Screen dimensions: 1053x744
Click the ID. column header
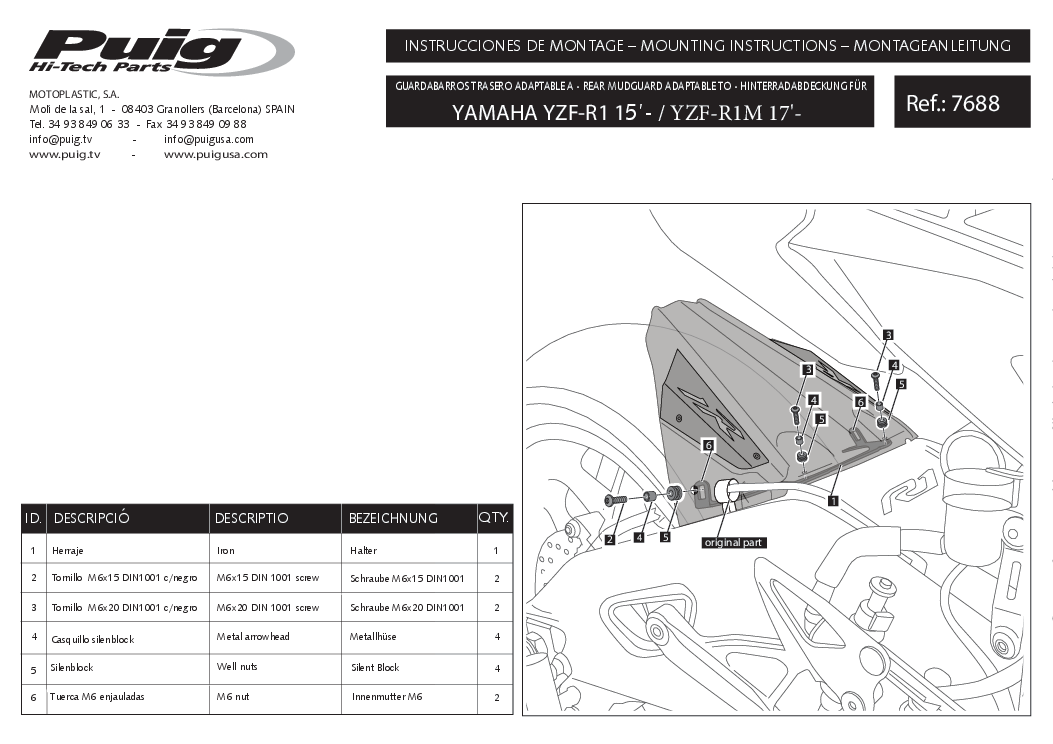click(x=33, y=518)
